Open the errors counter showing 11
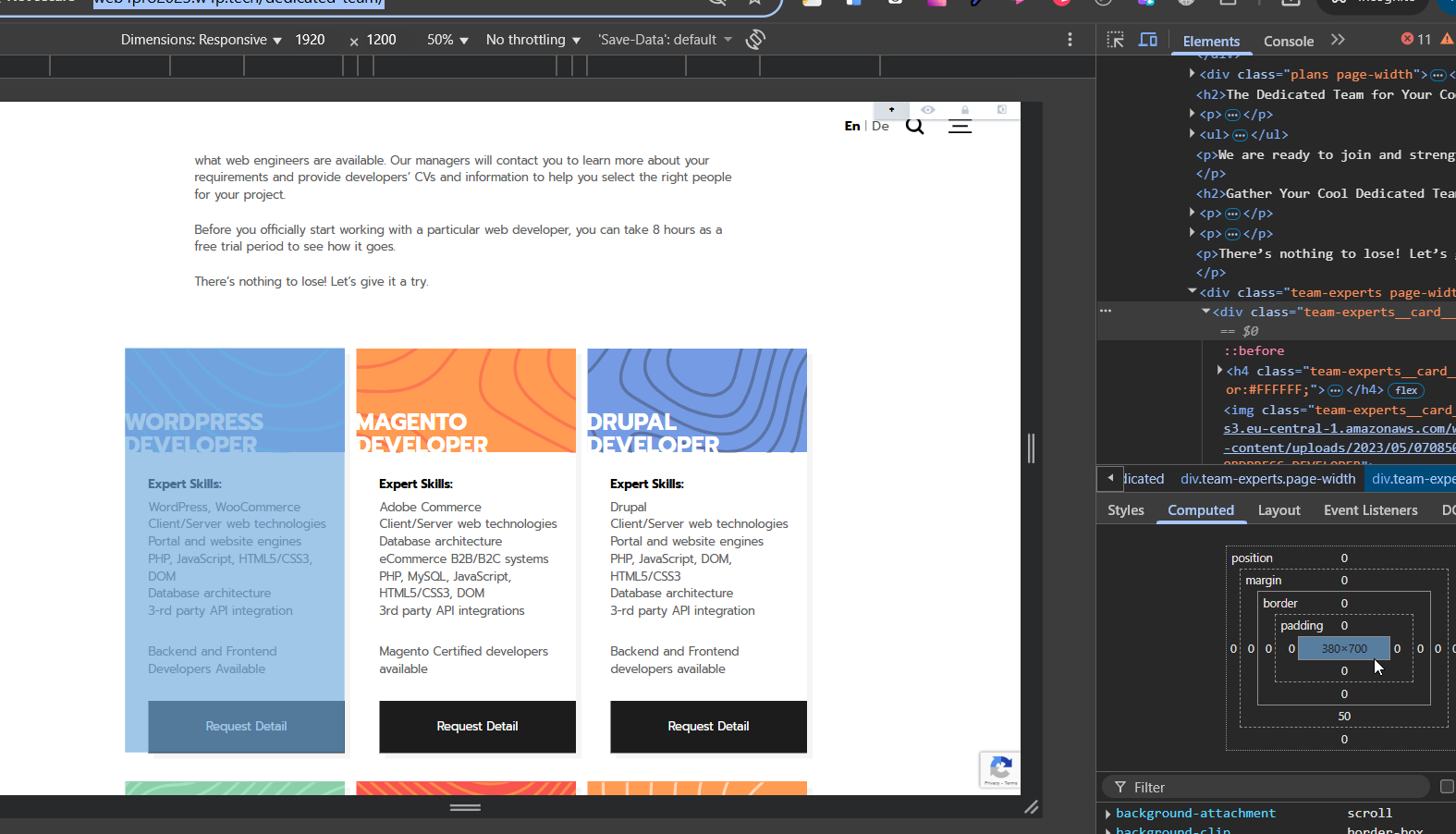 tap(1415, 39)
